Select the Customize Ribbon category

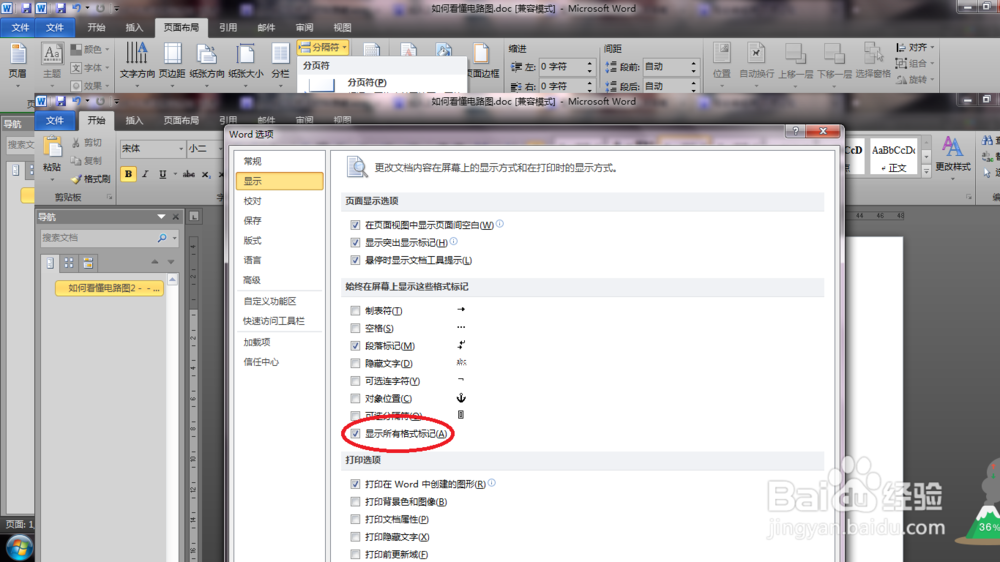tap(279, 301)
